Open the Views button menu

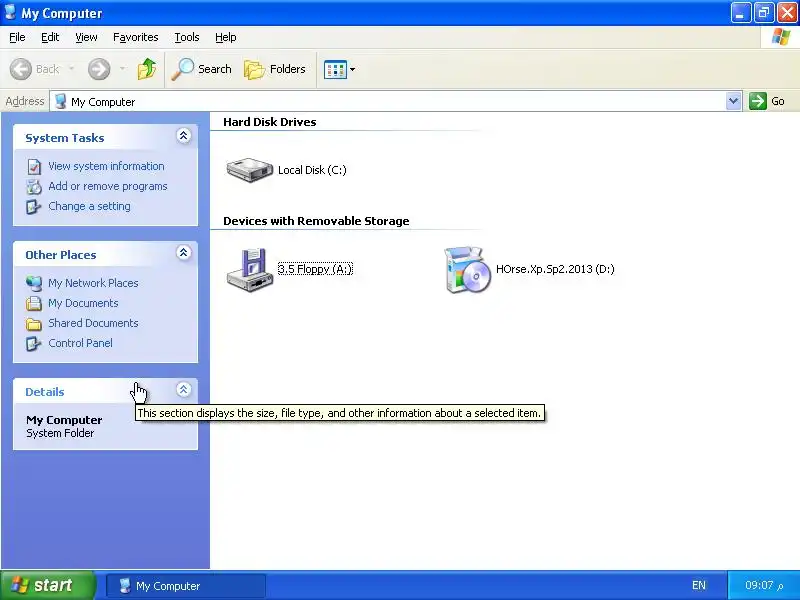click(339, 69)
